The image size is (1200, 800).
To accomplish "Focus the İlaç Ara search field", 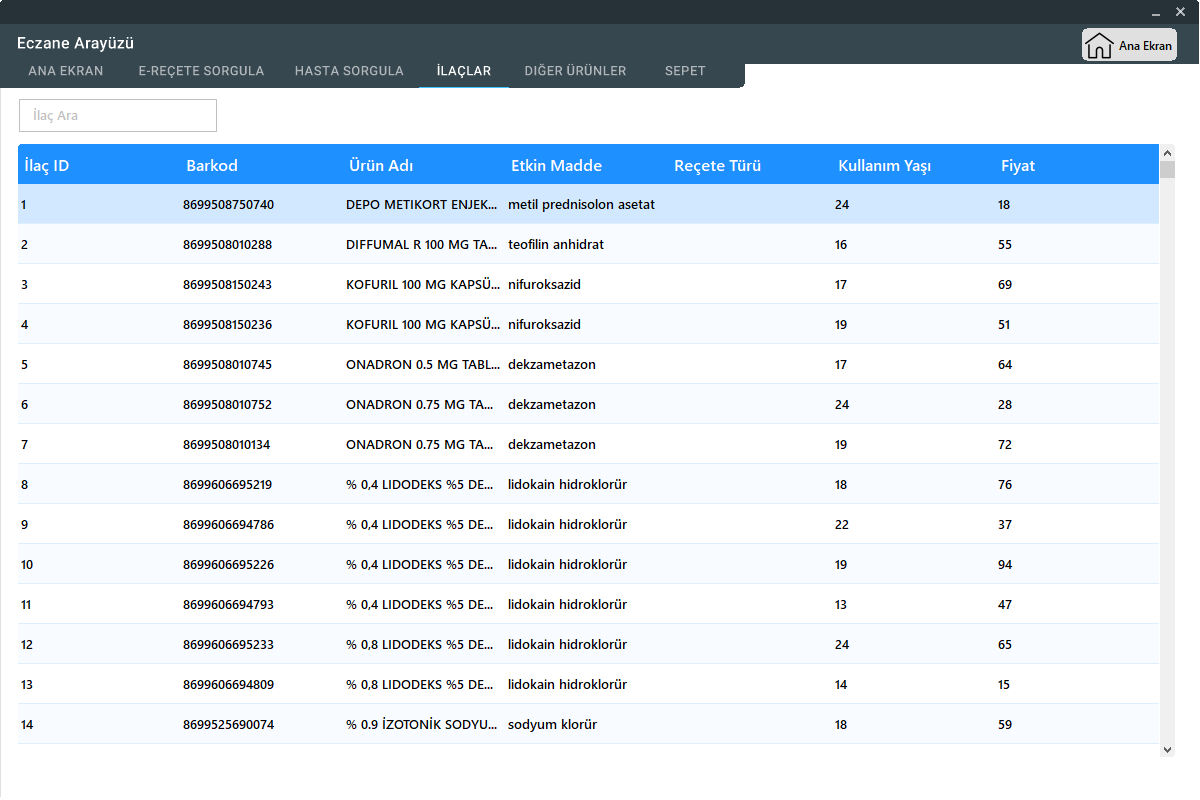I will coord(118,116).
